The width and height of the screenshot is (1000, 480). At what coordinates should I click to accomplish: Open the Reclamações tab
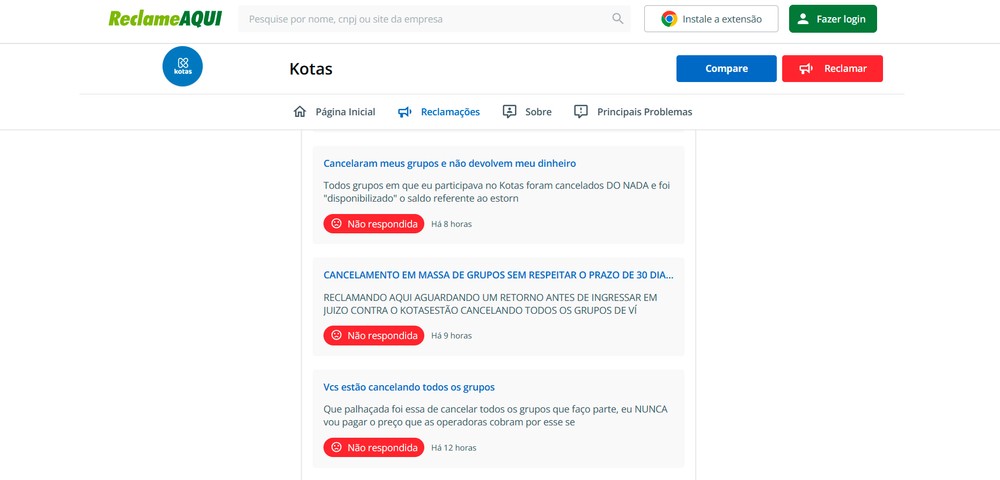tap(439, 112)
